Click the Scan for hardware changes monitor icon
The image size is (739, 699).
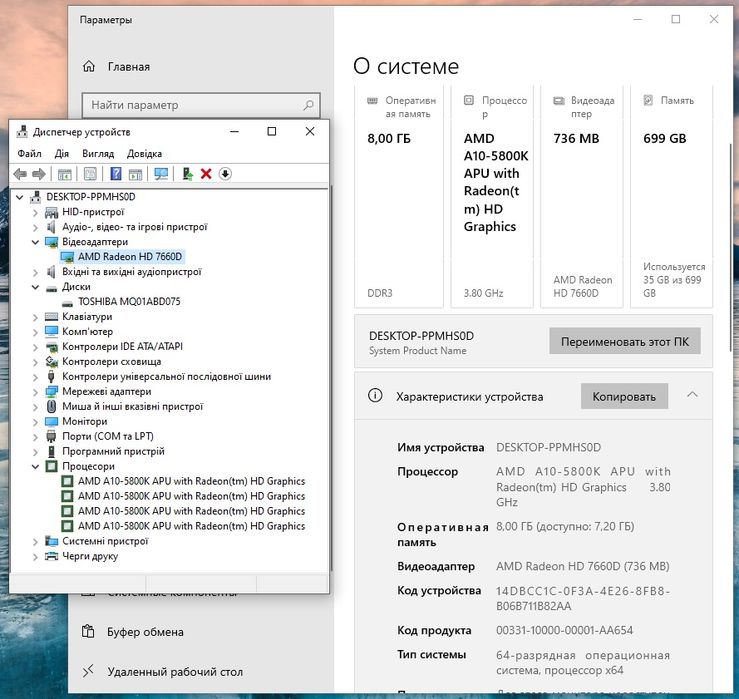(161, 174)
